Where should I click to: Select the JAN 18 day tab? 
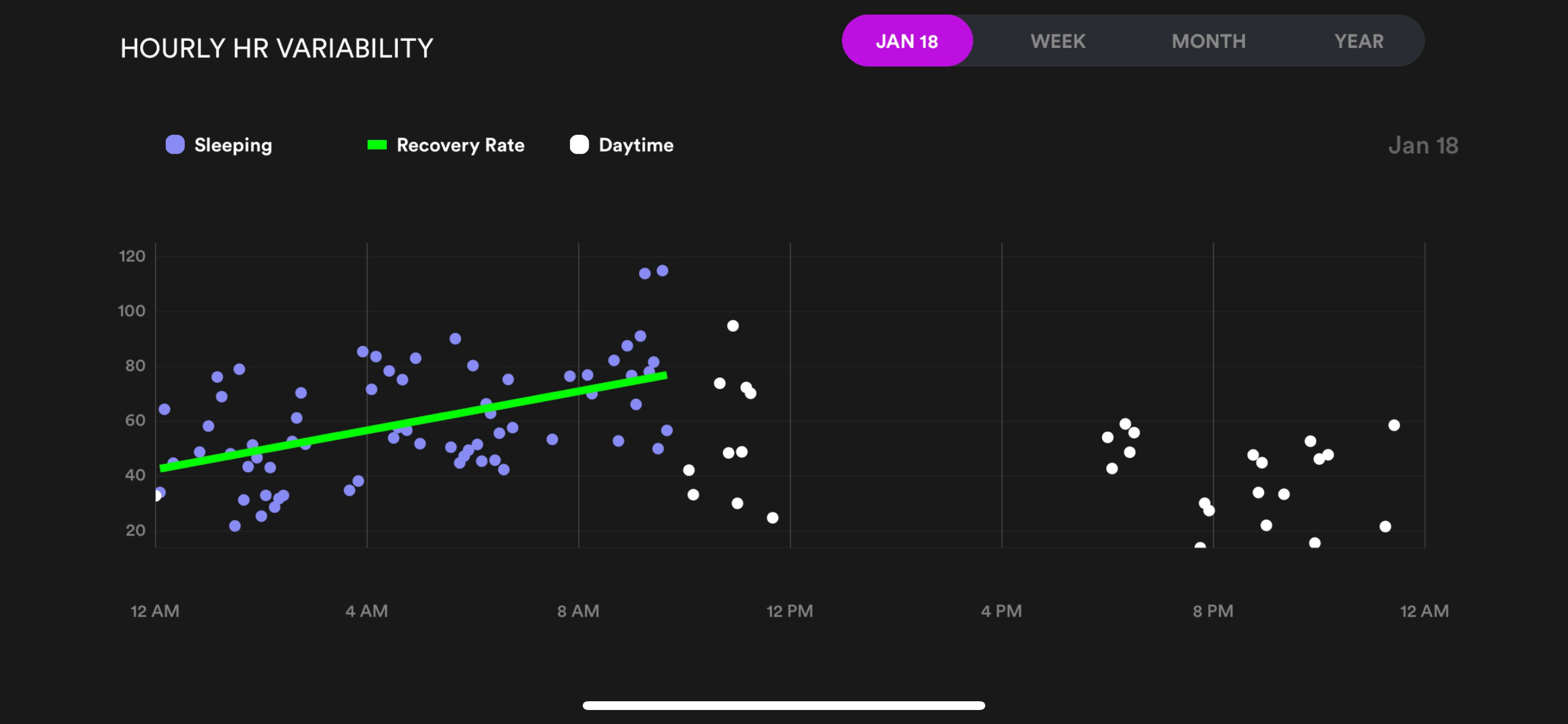click(x=907, y=41)
